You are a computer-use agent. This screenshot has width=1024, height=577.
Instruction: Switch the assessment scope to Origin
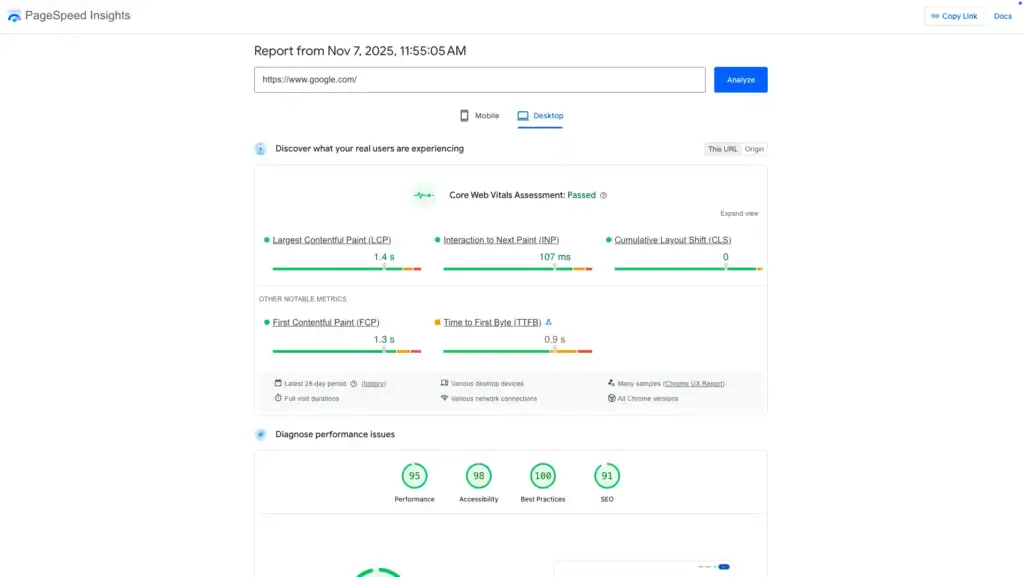point(754,148)
